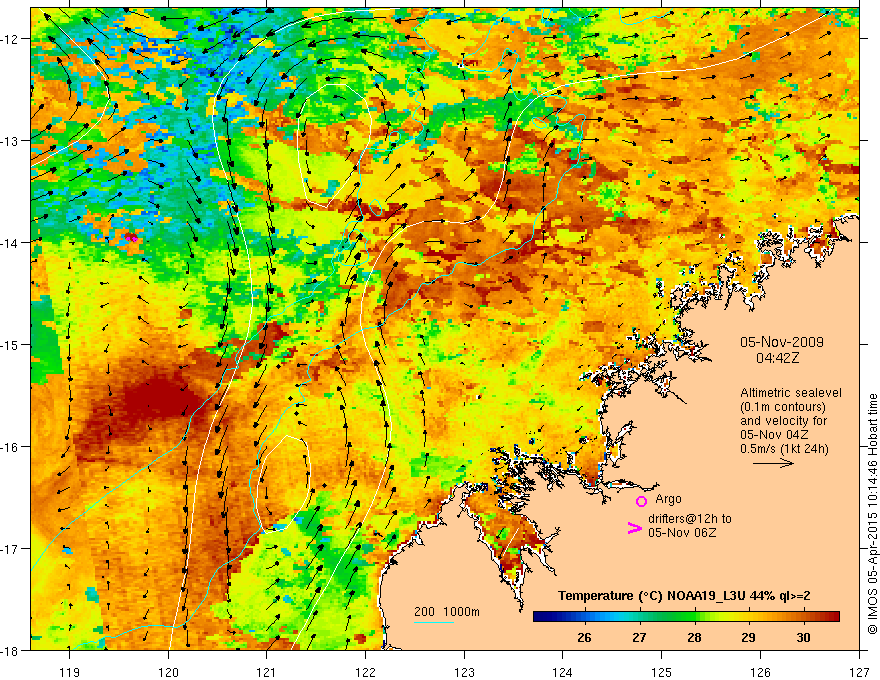Click the Argo legend label
880x680 pixels.
pyautogui.click(x=668, y=499)
